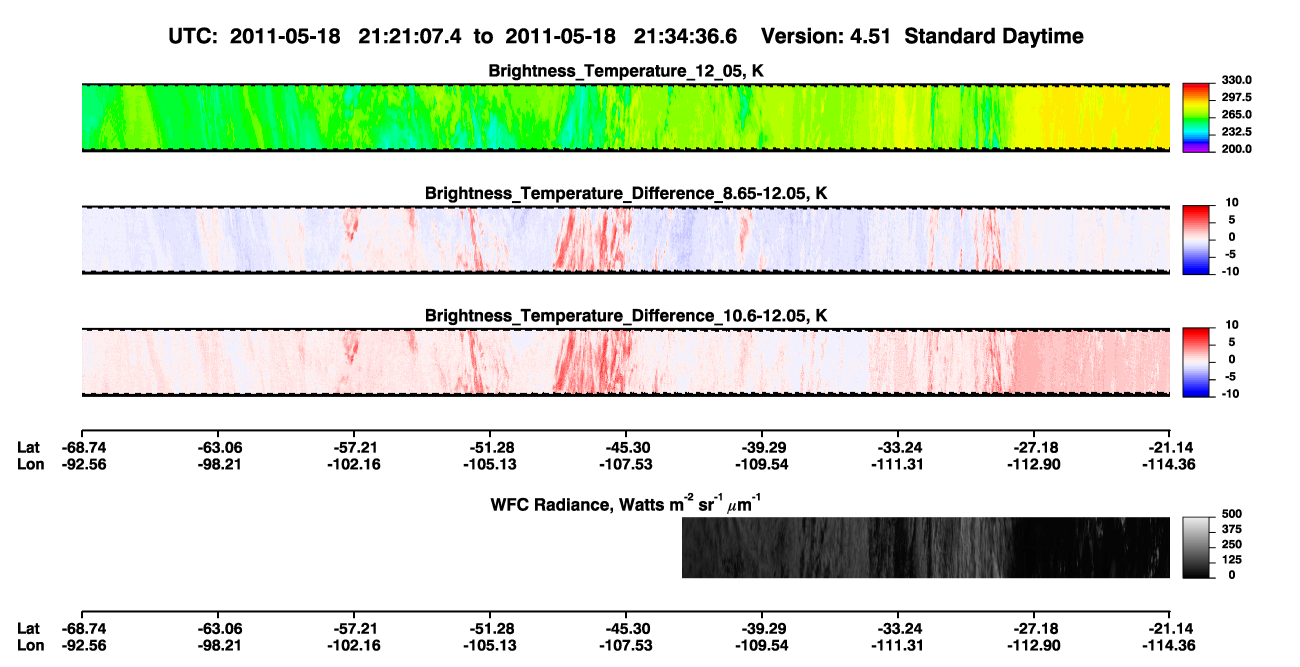
Task: Click the Brightness_Temperature_12_05 panel title
Action: 626,71
